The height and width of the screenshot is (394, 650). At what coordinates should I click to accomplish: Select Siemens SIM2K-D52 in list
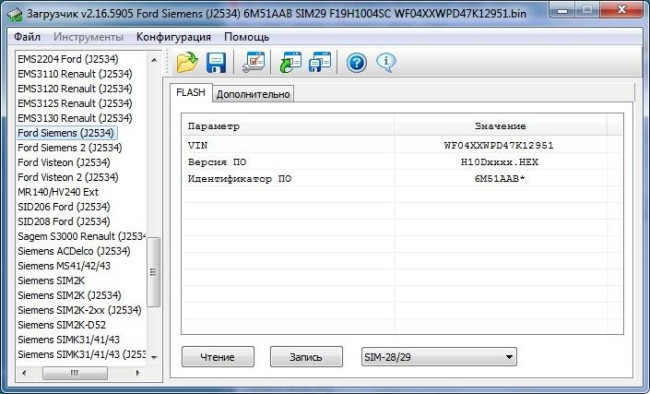62,325
